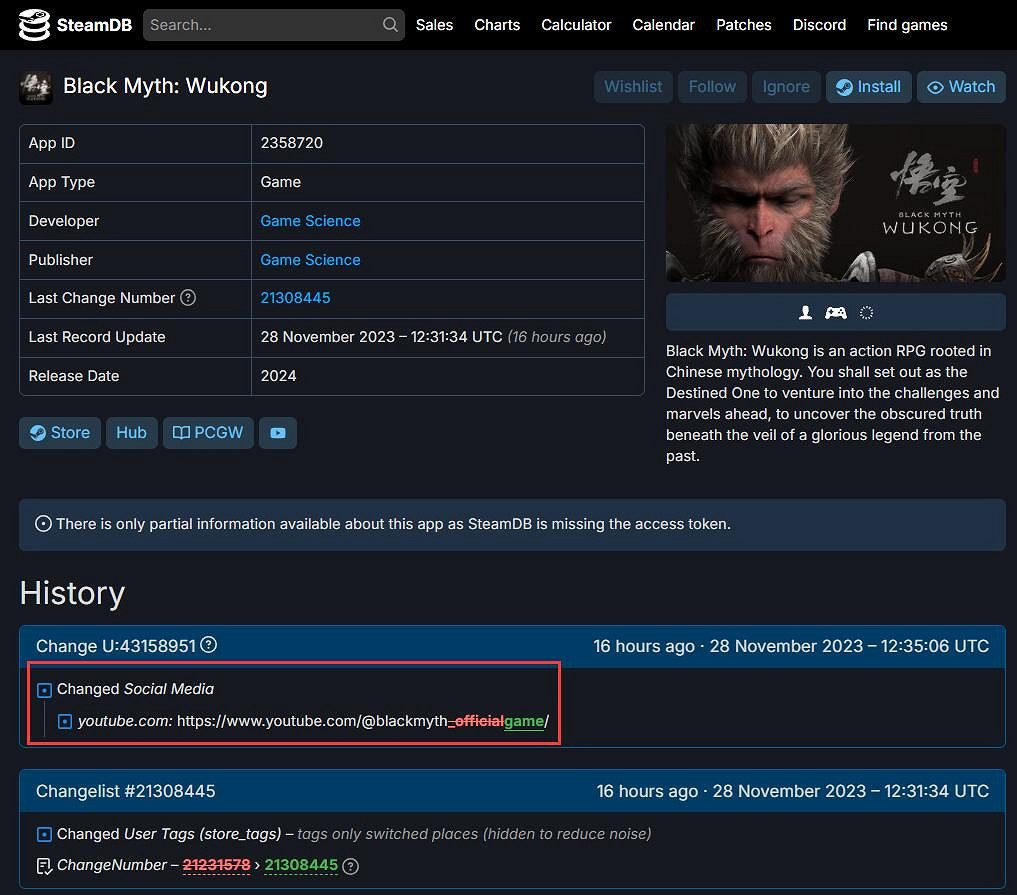
Task: Click the SteamDB logo icon
Action: click(34, 25)
